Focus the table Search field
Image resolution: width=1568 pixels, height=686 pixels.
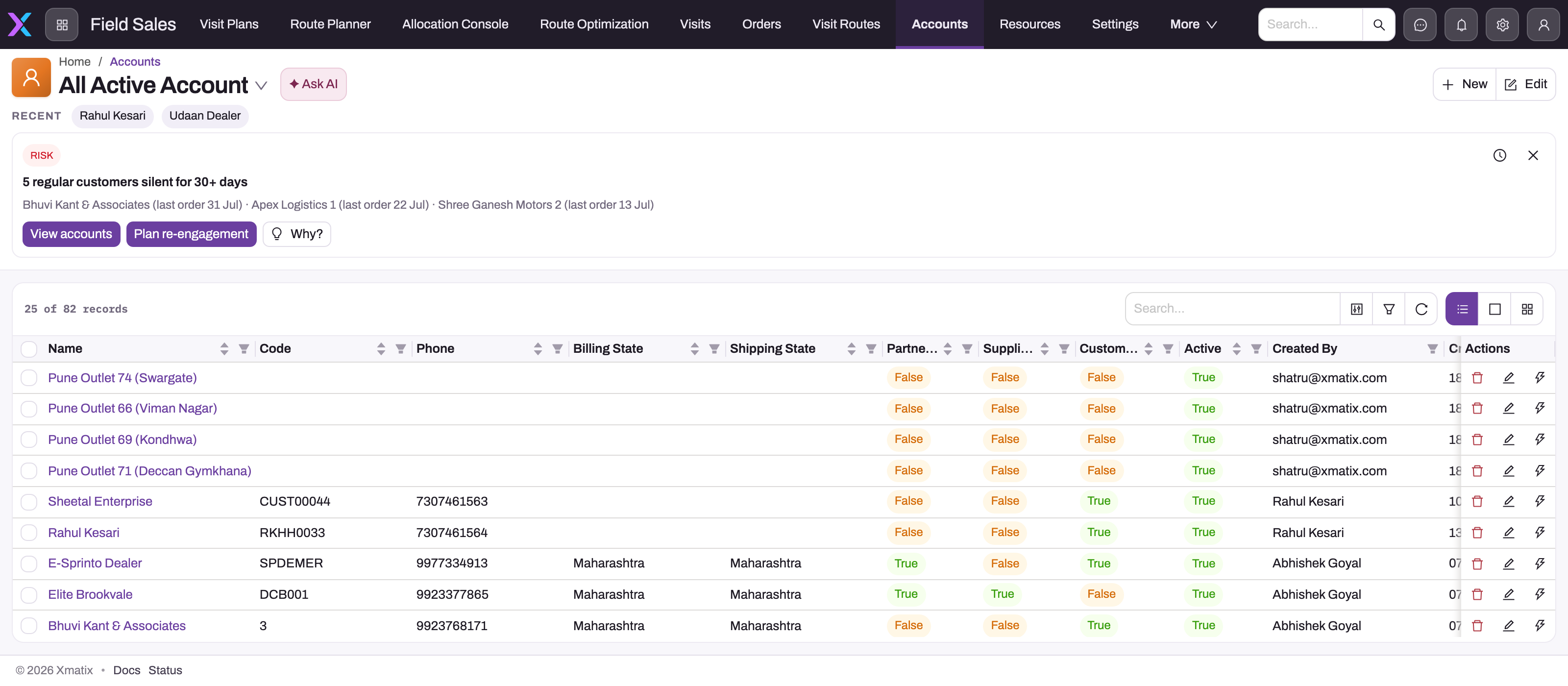1233,309
